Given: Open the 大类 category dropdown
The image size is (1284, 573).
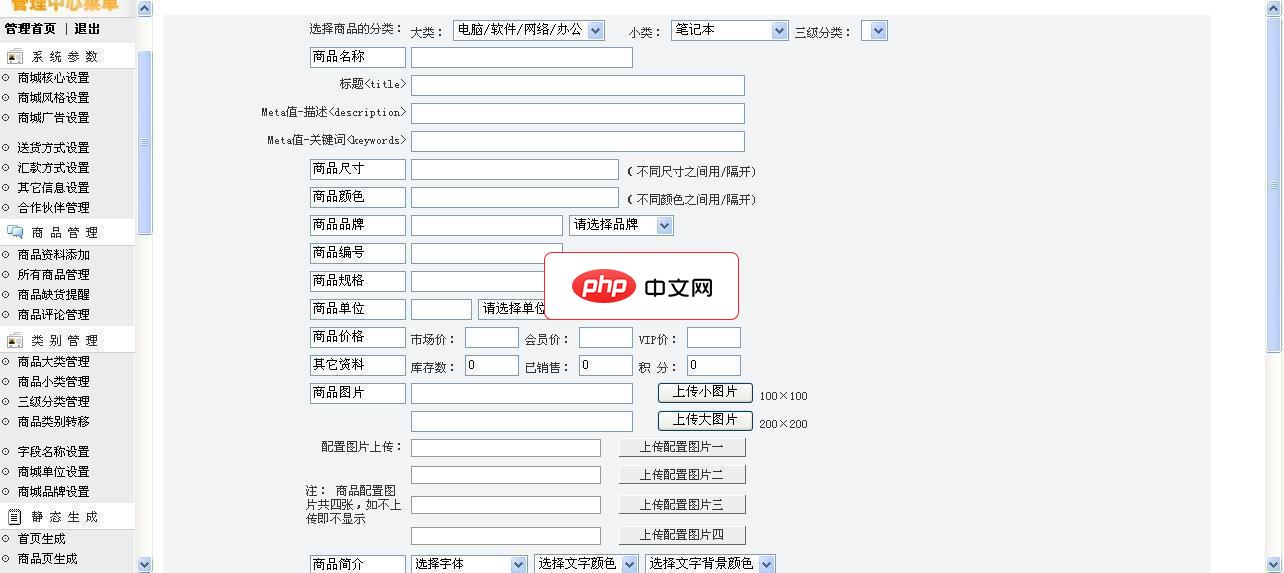Looking at the screenshot, I should tap(528, 30).
